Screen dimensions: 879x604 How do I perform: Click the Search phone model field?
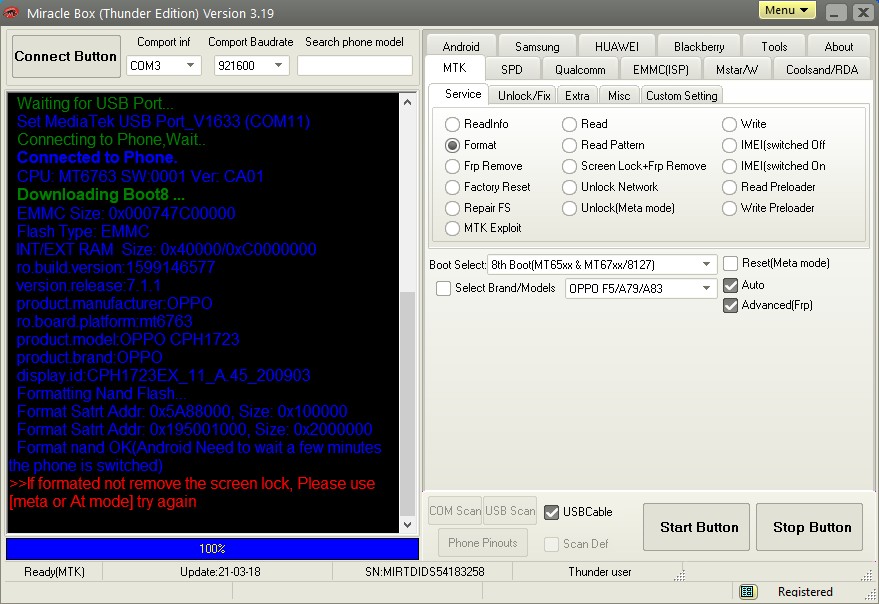click(x=354, y=66)
